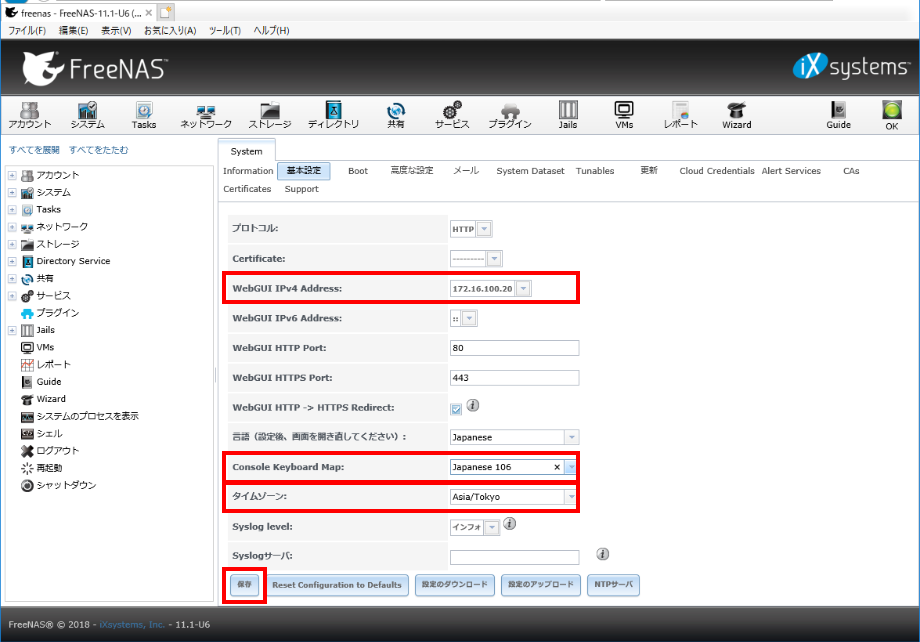Select レポート in the sidebar tree
The height and width of the screenshot is (642, 920).
coord(53,364)
